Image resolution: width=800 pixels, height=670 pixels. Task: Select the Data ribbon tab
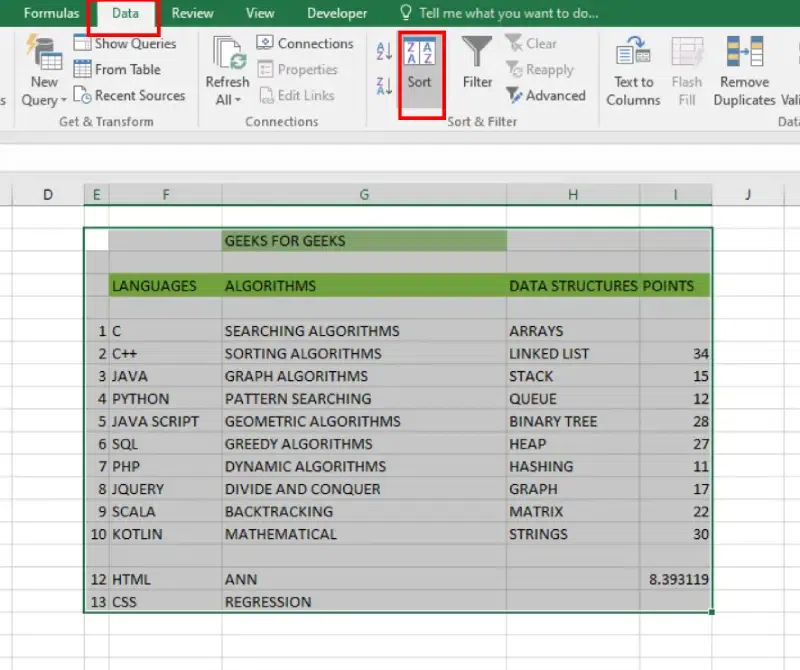[125, 13]
